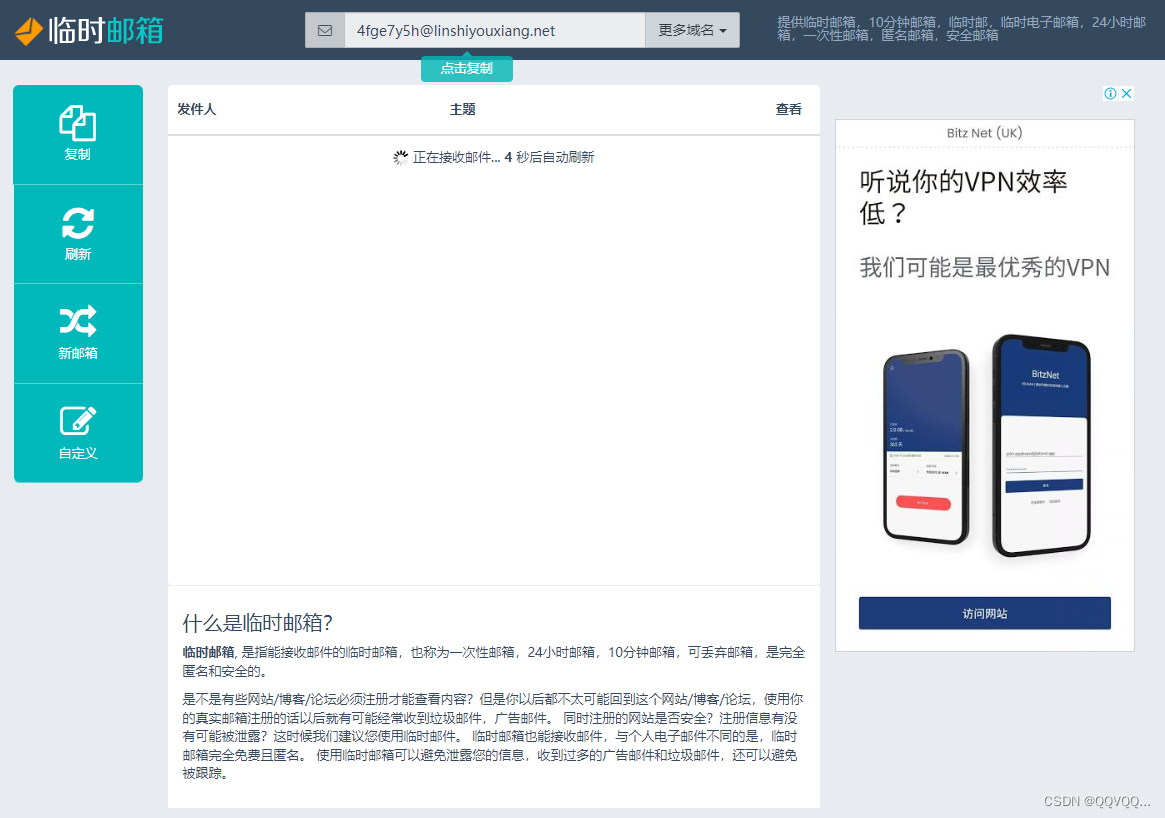The height and width of the screenshot is (818, 1165).
Task: Close the advertisement with X icon
Action: [1126, 94]
